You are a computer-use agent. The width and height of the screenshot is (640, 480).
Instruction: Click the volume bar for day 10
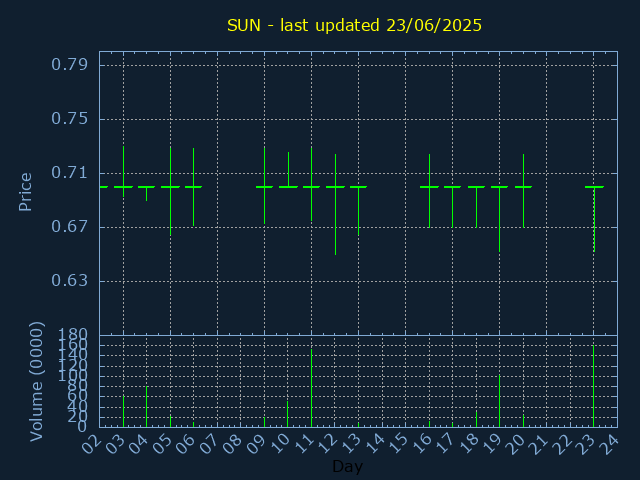click(288, 414)
